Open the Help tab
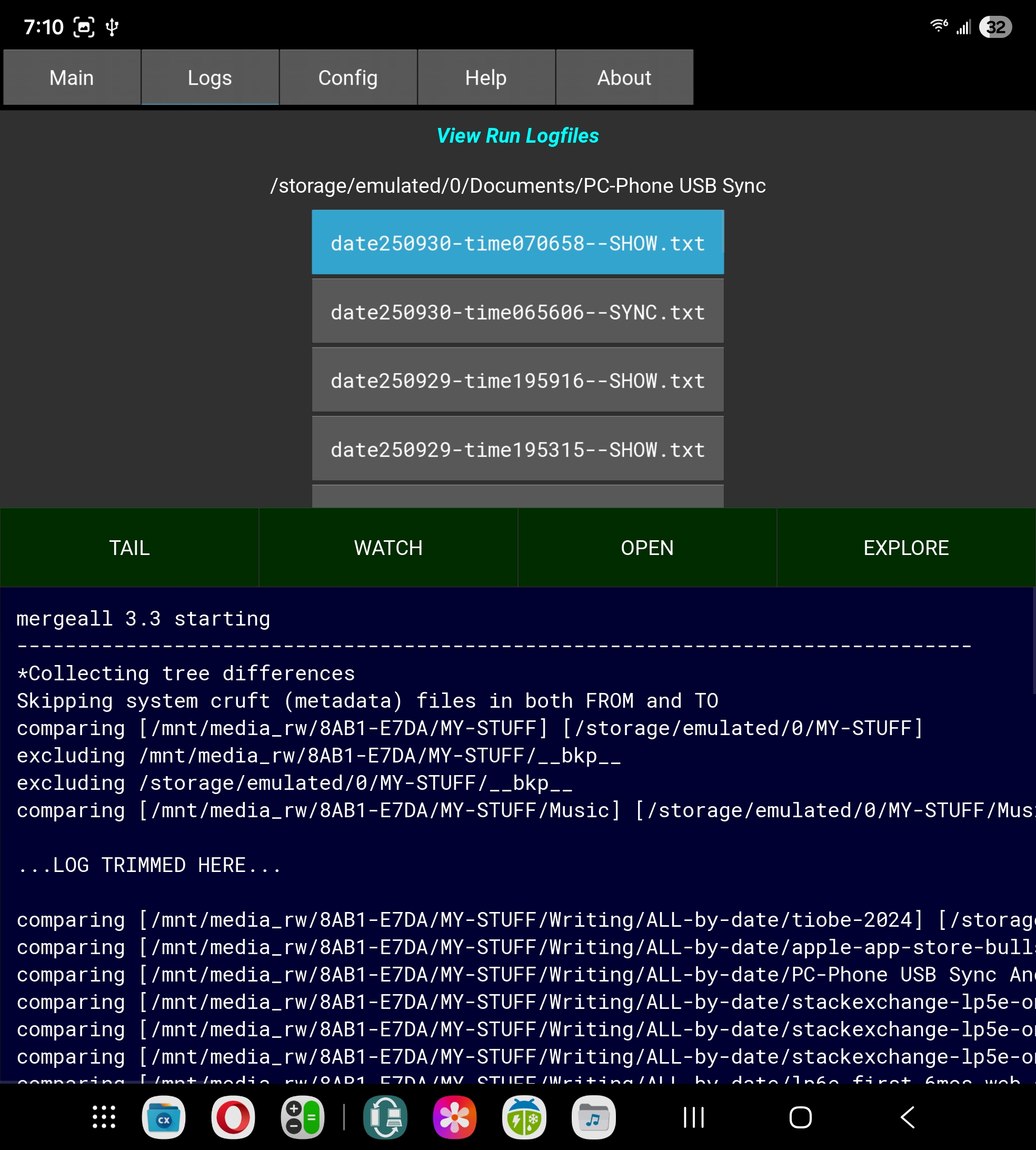 coord(485,77)
